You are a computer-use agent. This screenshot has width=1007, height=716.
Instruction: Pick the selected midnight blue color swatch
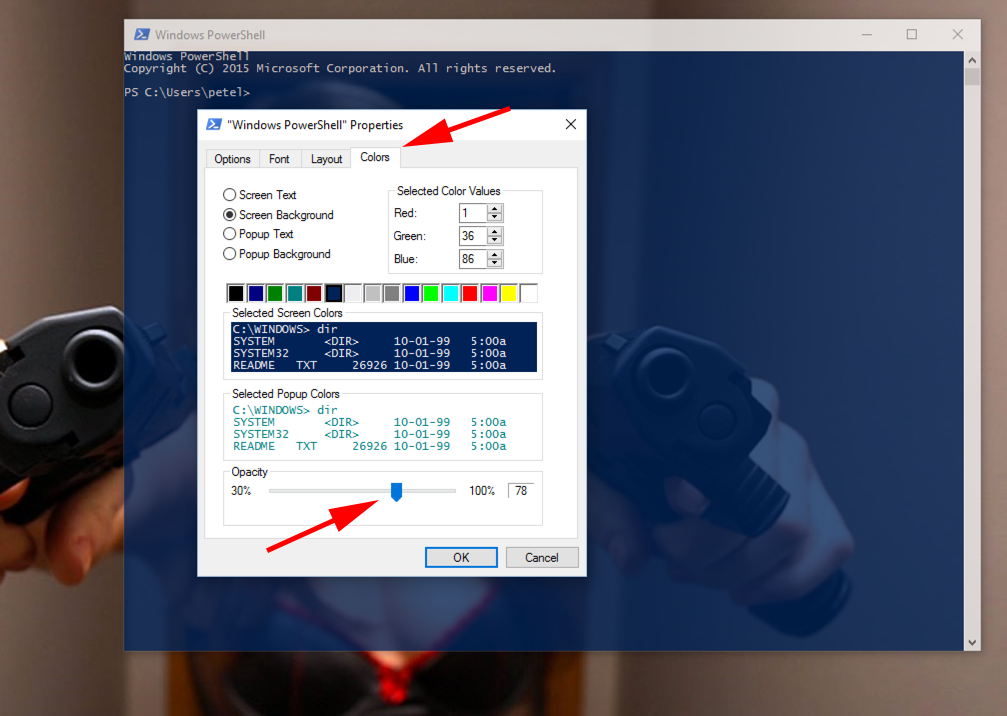click(x=333, y=293)
